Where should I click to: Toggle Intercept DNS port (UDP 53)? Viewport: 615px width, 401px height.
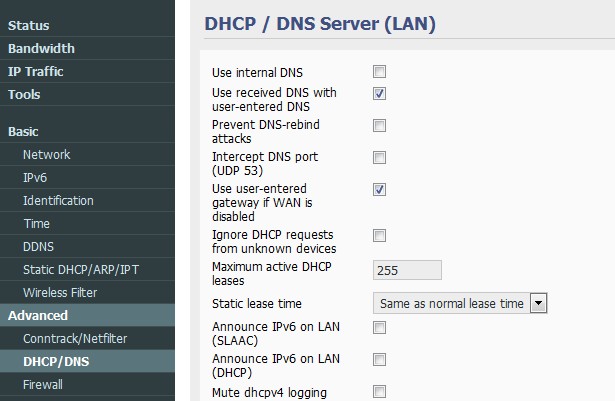379,157
